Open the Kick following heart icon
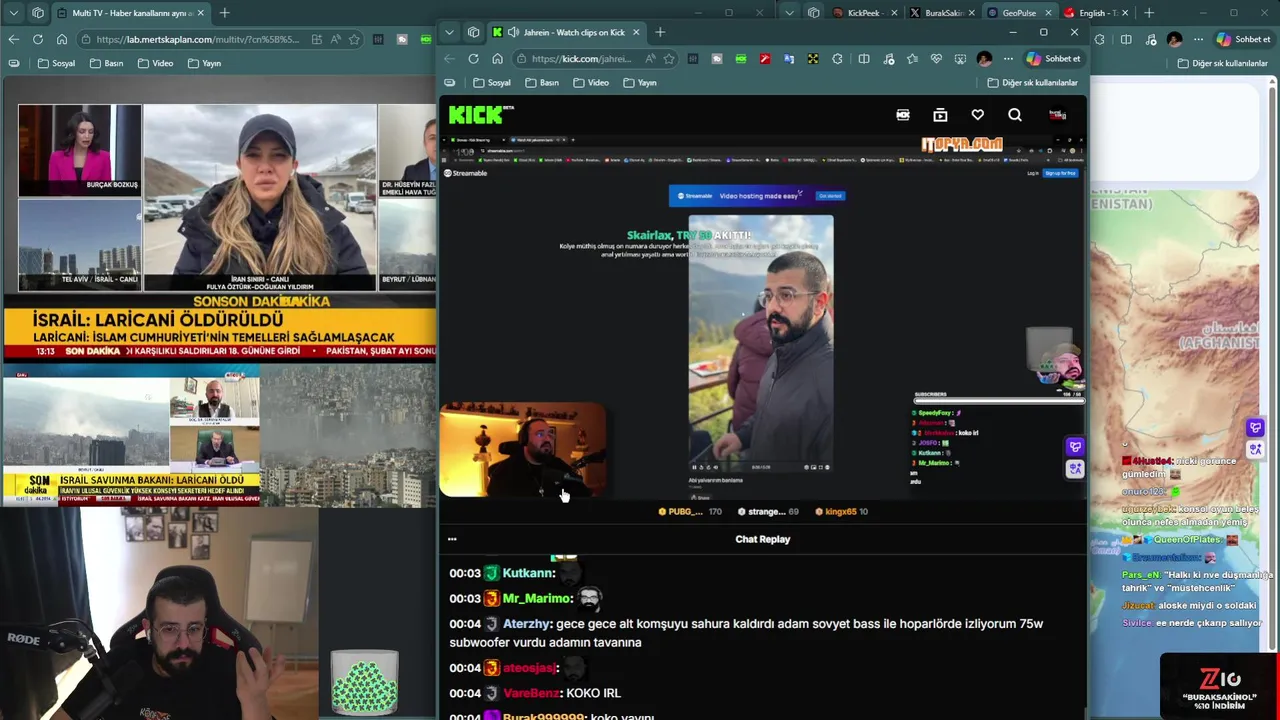 [978, 115]
